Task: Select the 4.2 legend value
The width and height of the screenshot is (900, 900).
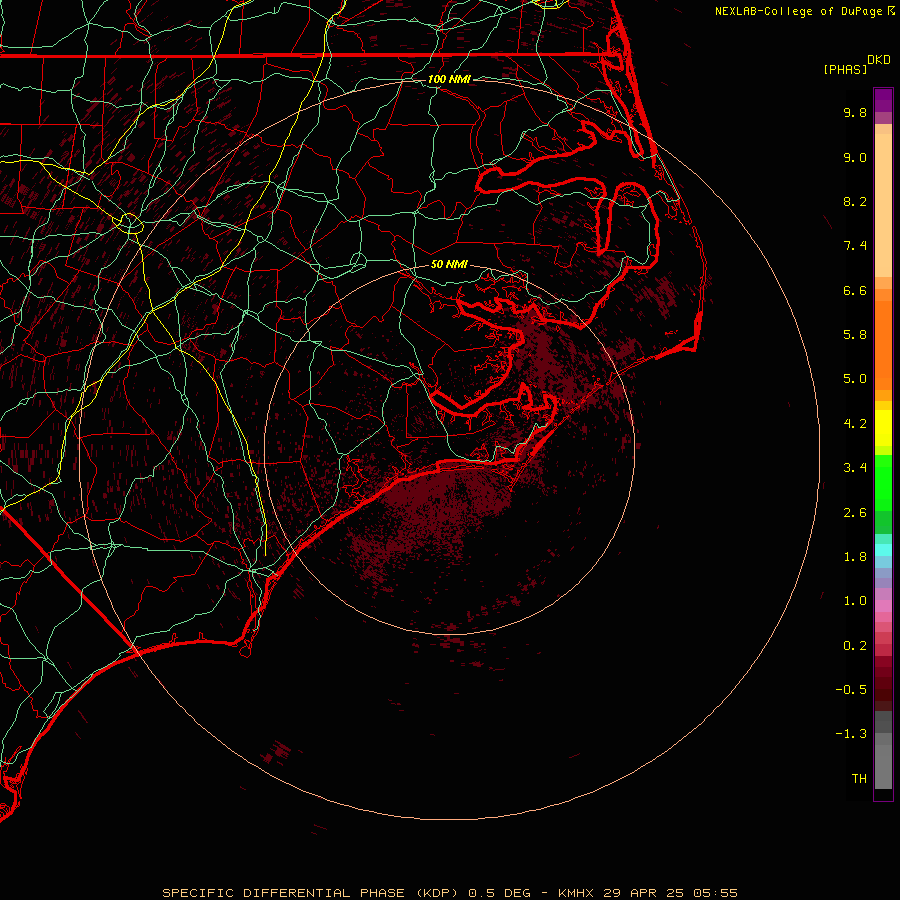Action: (855, 424)
